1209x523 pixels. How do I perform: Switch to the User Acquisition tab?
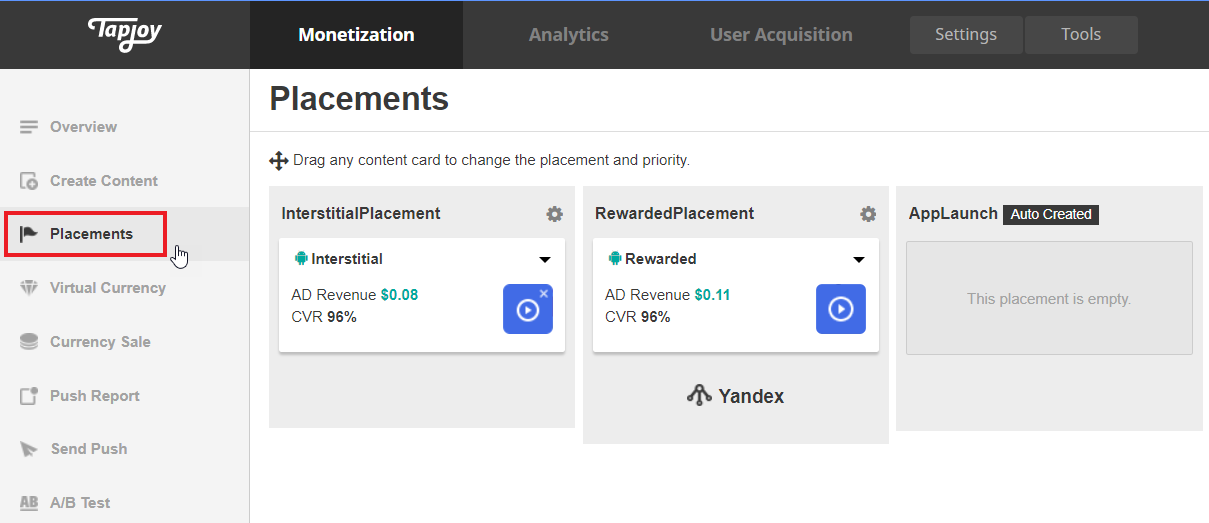tap(781, 35)
